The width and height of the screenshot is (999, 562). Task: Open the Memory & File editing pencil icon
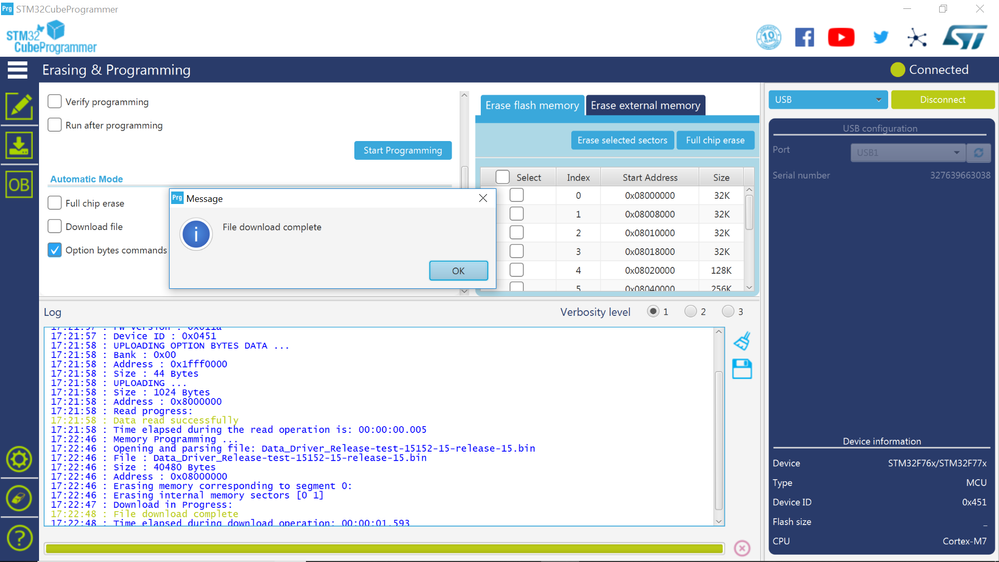click(19, 106)
